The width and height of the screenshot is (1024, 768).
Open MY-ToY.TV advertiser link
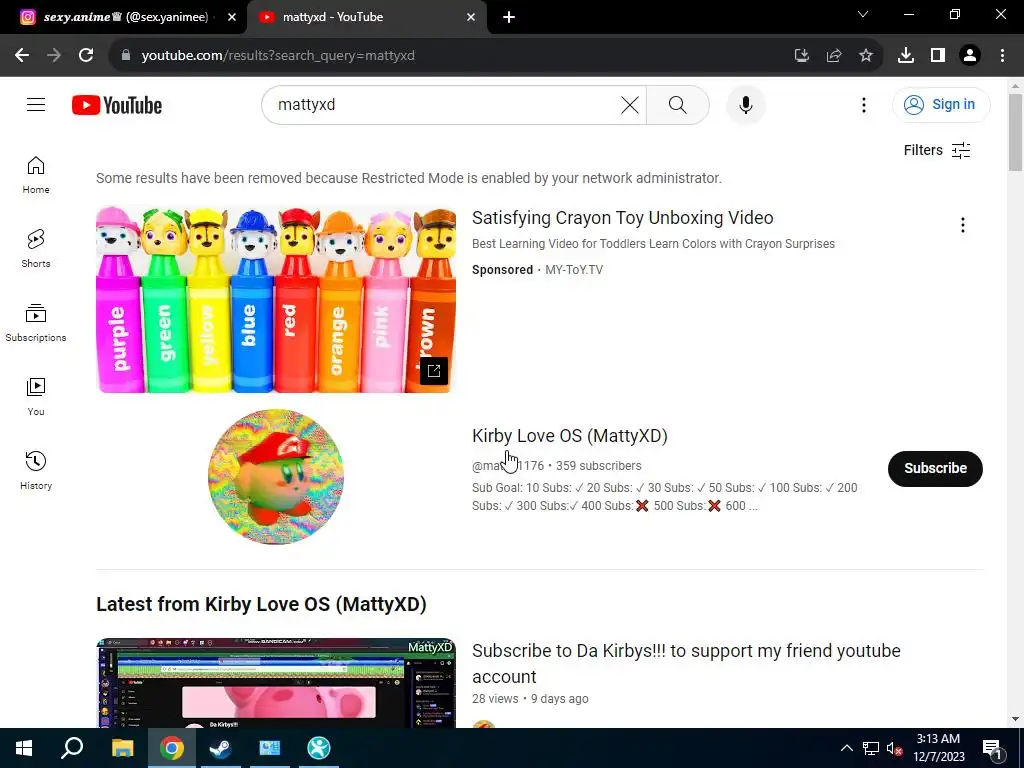click(574, 270)
